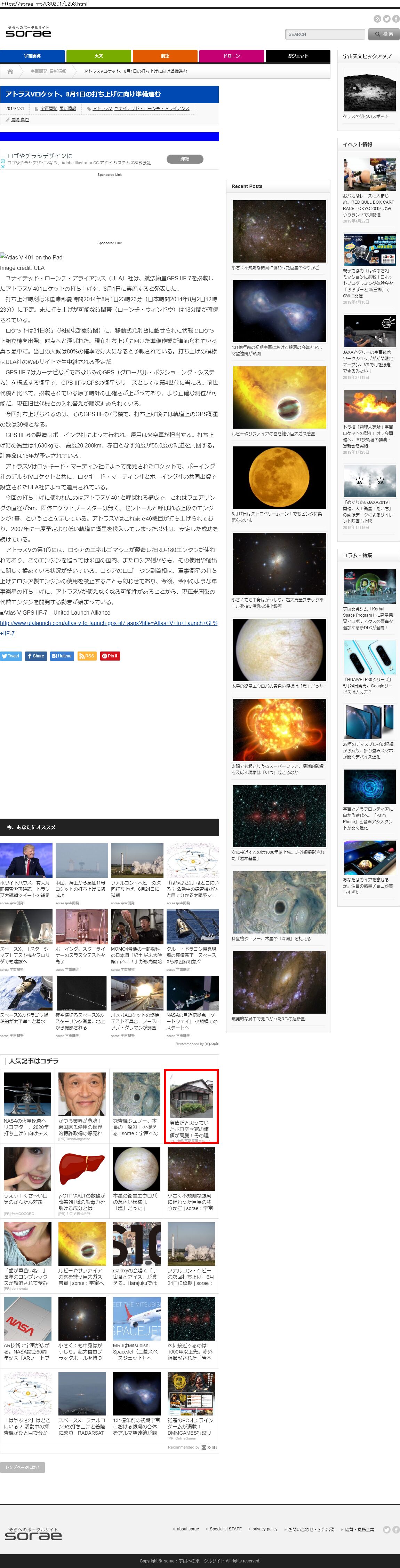This screenshot has width=400, height=1568.
Task: Click the sorae logo at the top left
Action: tap(29, 32)
